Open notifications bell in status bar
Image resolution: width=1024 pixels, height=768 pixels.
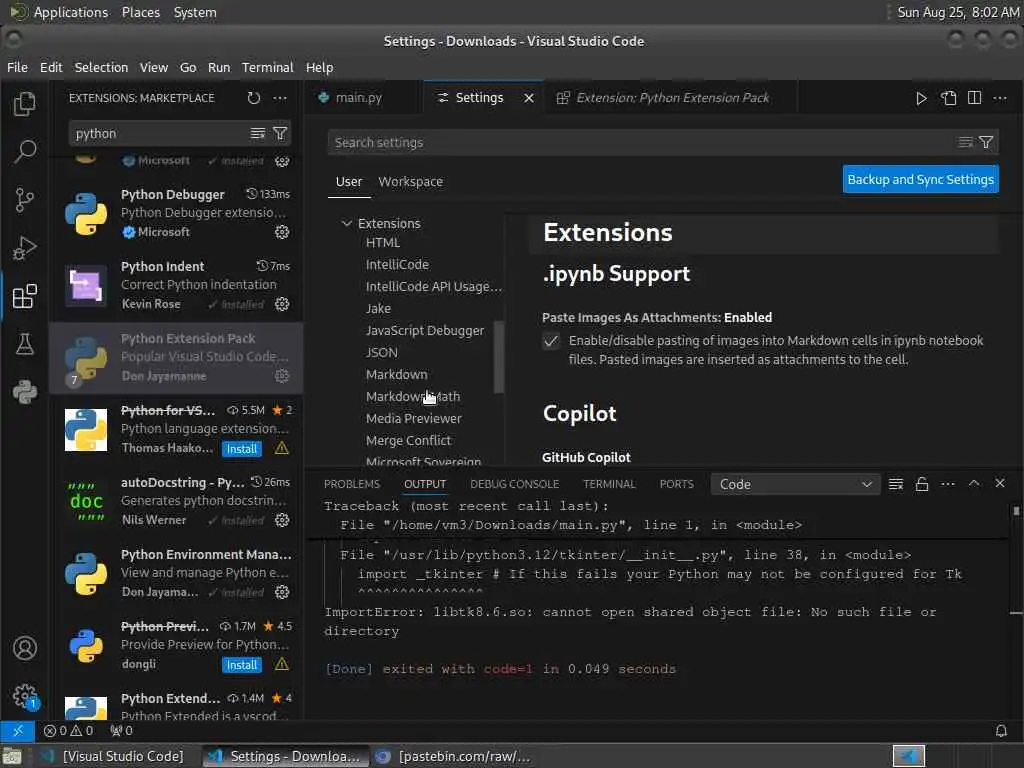1000,730
